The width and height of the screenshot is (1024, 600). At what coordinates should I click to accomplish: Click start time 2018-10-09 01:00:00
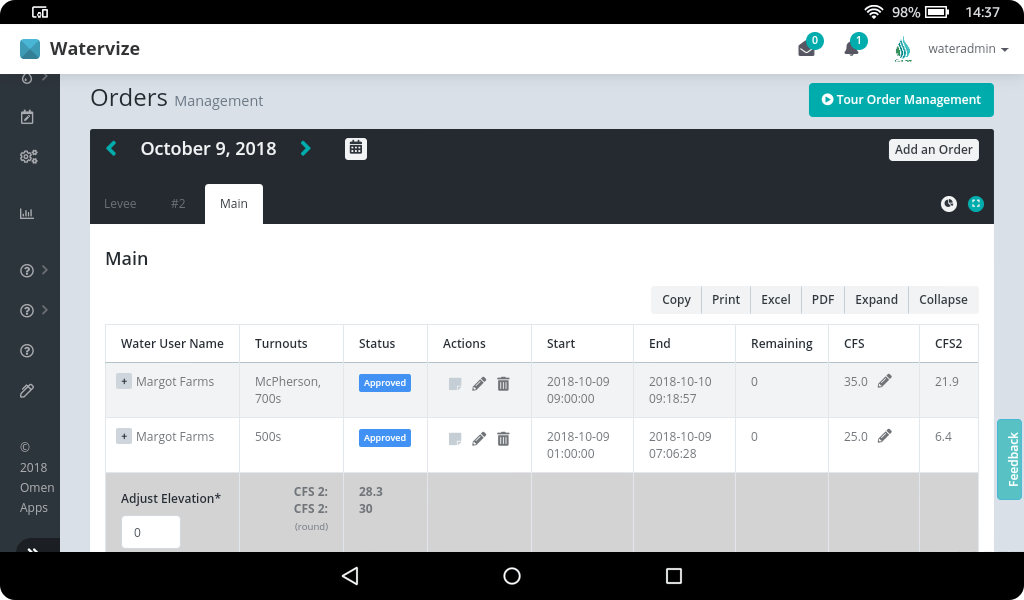pos(578,445)
